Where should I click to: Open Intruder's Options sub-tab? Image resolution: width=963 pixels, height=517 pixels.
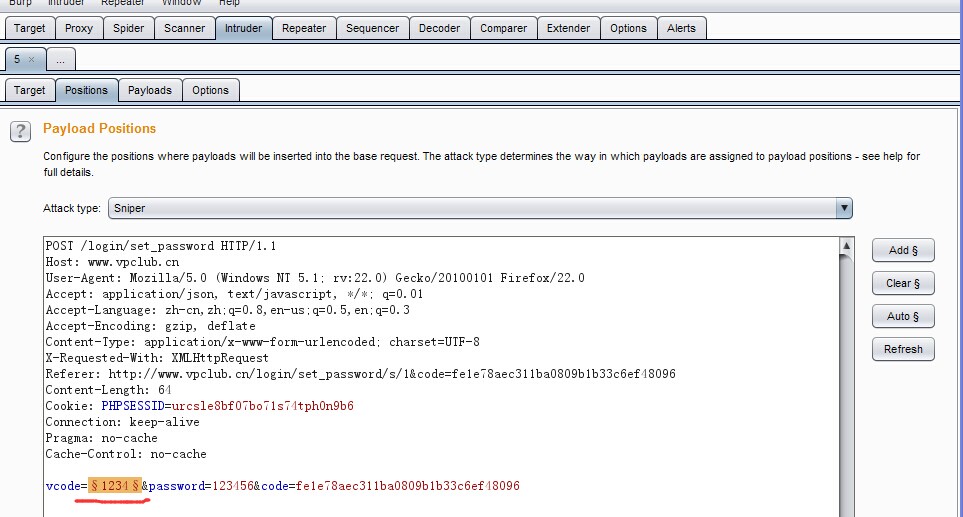[x=210, y=90]
